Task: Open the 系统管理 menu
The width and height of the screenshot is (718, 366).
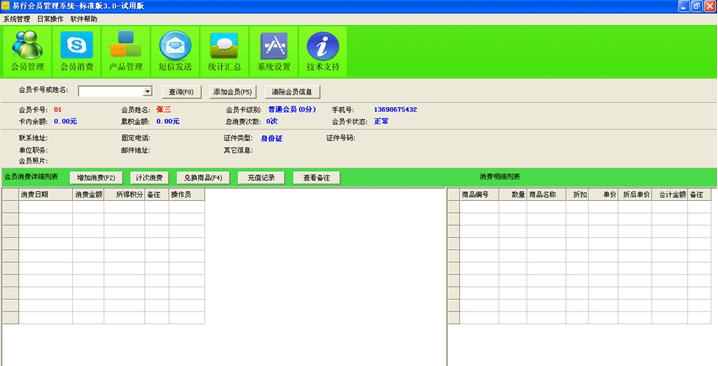Action: click(16, 19)
